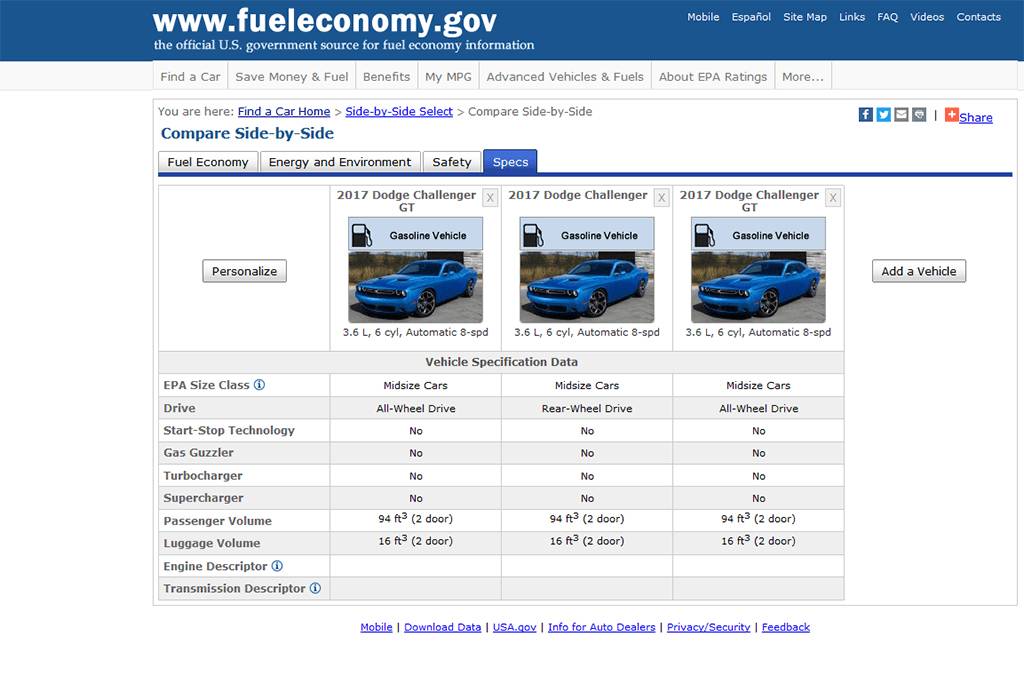
Task: Open Privacy/Security footer link
Action: tap(709, 627)
